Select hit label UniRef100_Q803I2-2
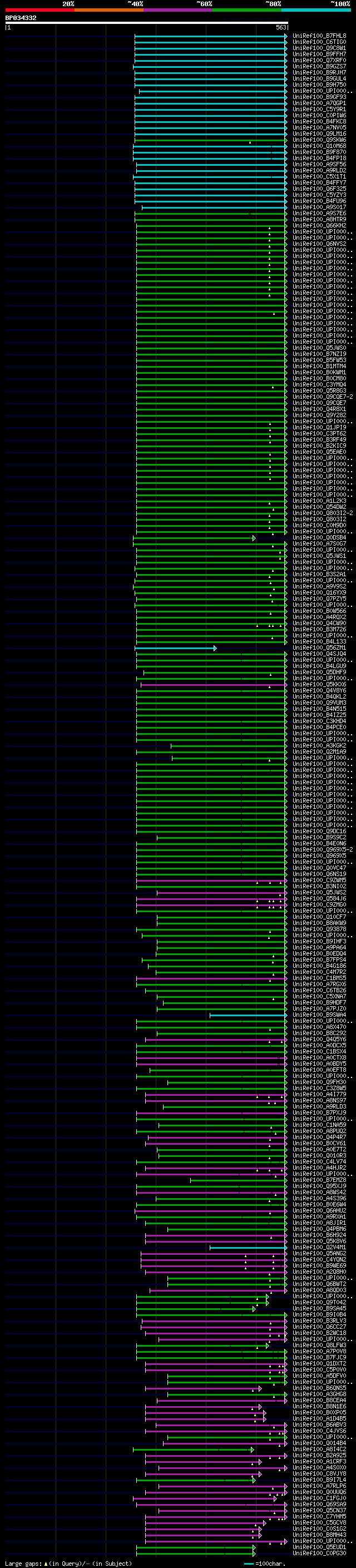Screen dimensions: 356x1568 click(323, 513)
